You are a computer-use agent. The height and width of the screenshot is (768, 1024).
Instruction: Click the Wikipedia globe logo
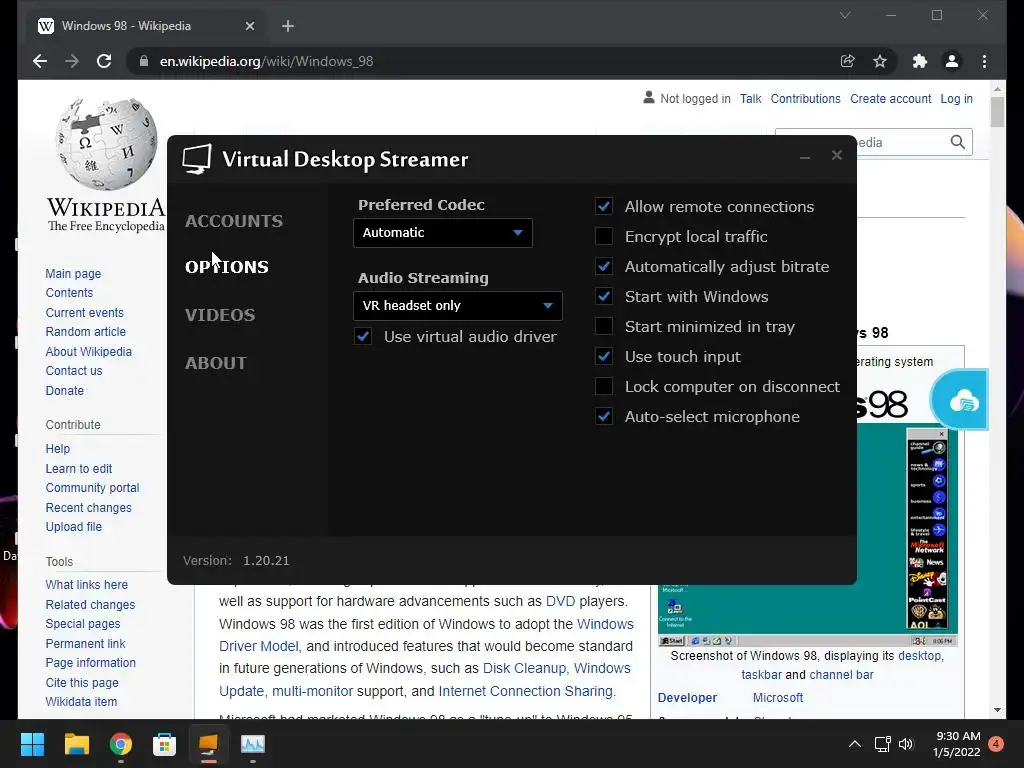[107, 142]
